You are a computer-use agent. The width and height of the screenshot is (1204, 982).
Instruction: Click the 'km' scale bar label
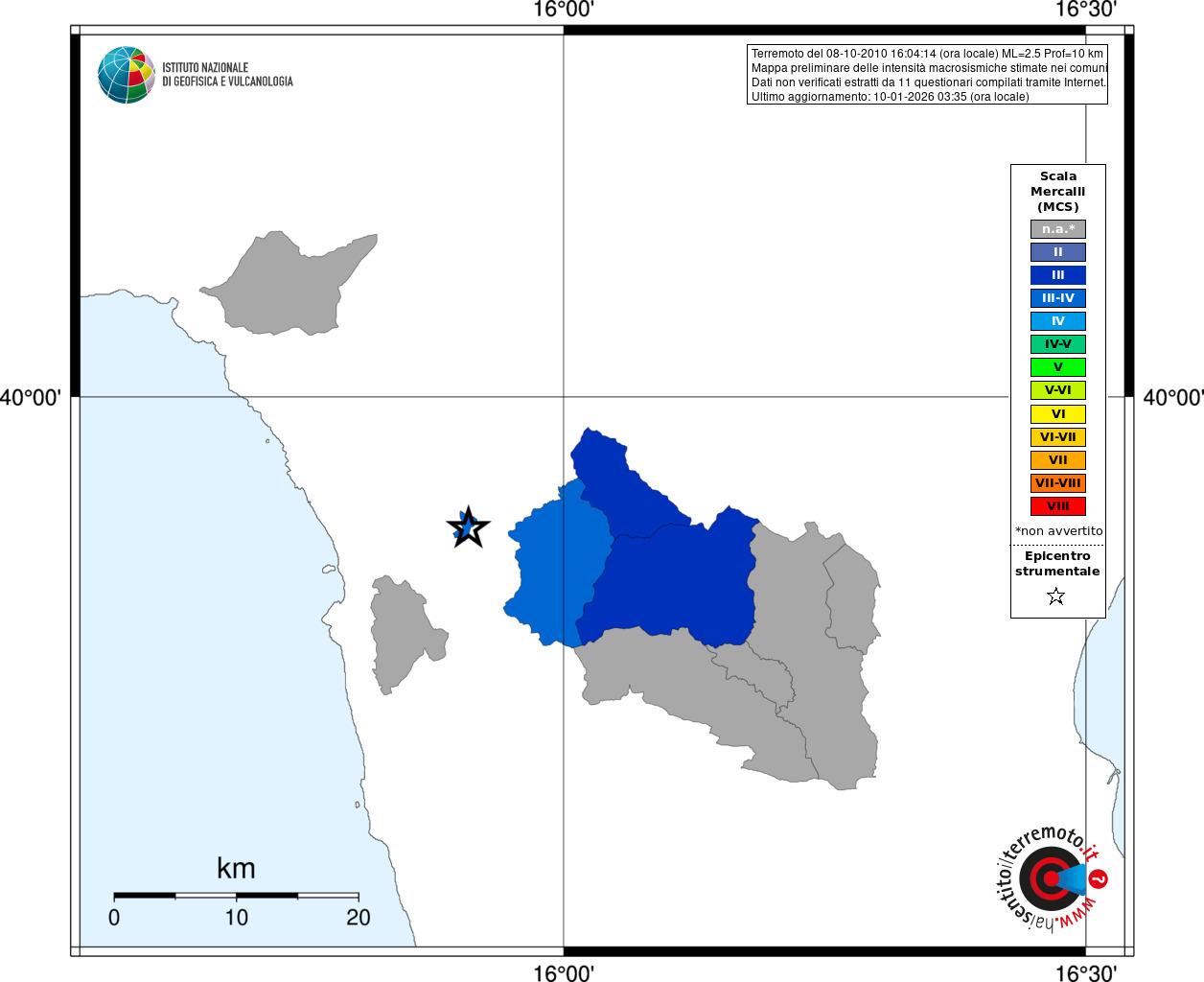236,869
